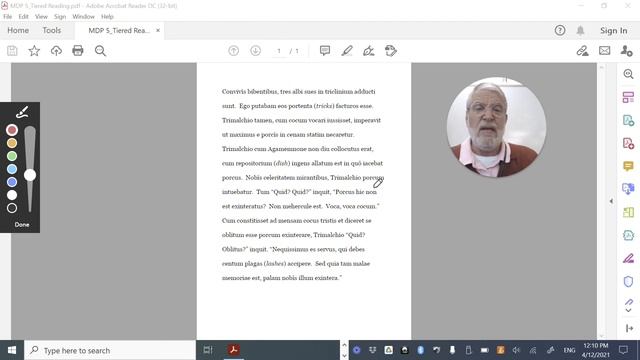
Task: Click the pen thickness slider handle
Action: [x=30, y=175]
